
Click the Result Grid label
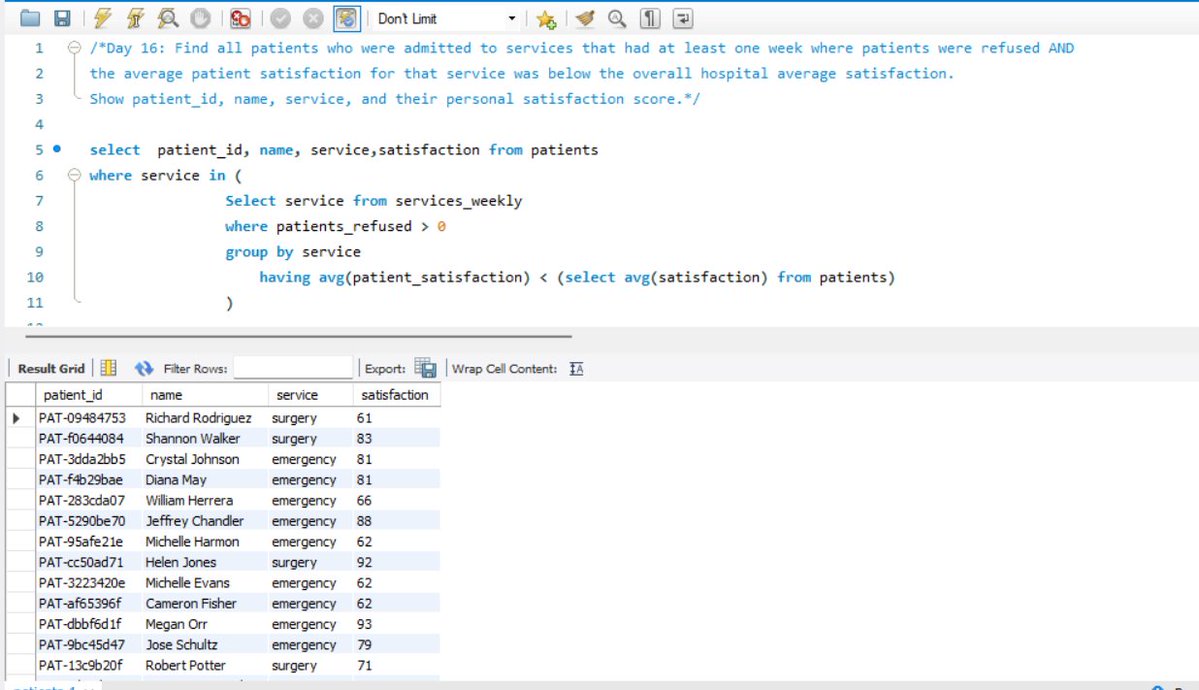(x=51, y=369)
